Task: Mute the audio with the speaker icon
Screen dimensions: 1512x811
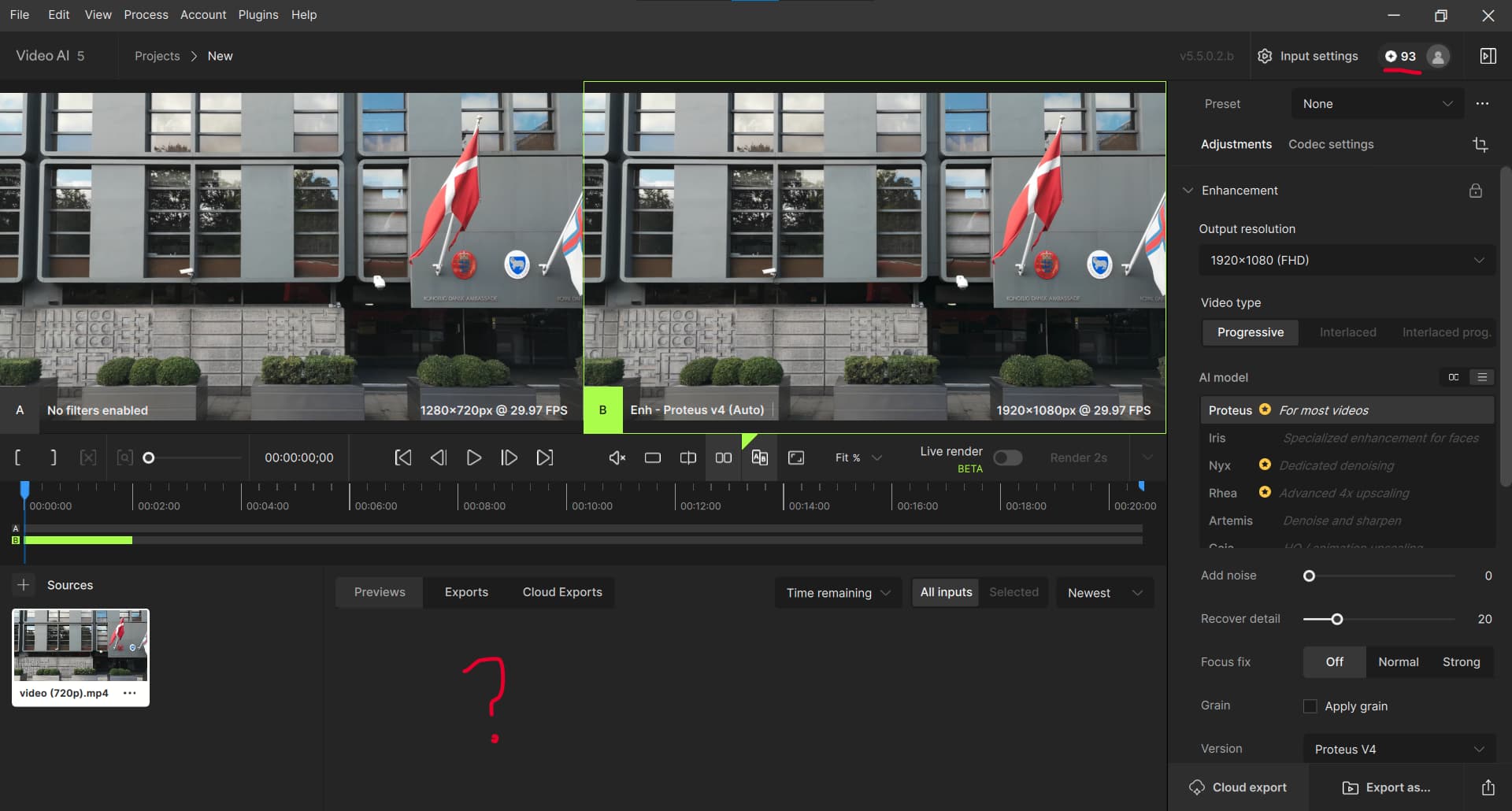Action: 617,457
